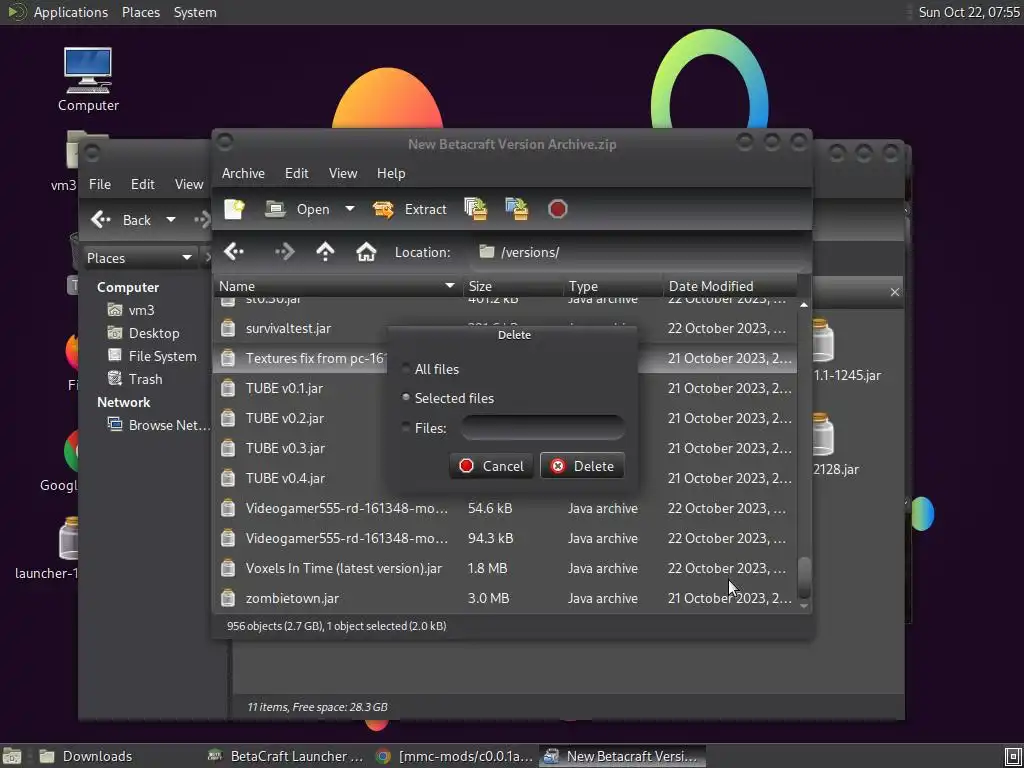The height and width of the screenshot is (768, 1024).
Task: Open the File menu in file manager
Action: click(100, 184)
